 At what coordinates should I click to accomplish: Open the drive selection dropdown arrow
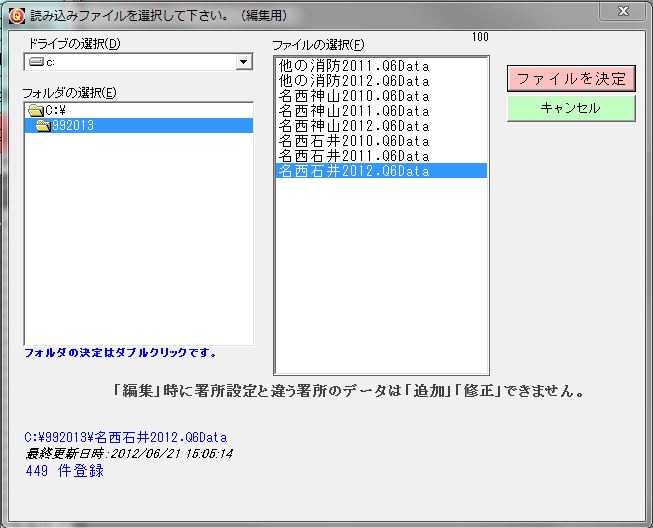(x=243, y=62)
